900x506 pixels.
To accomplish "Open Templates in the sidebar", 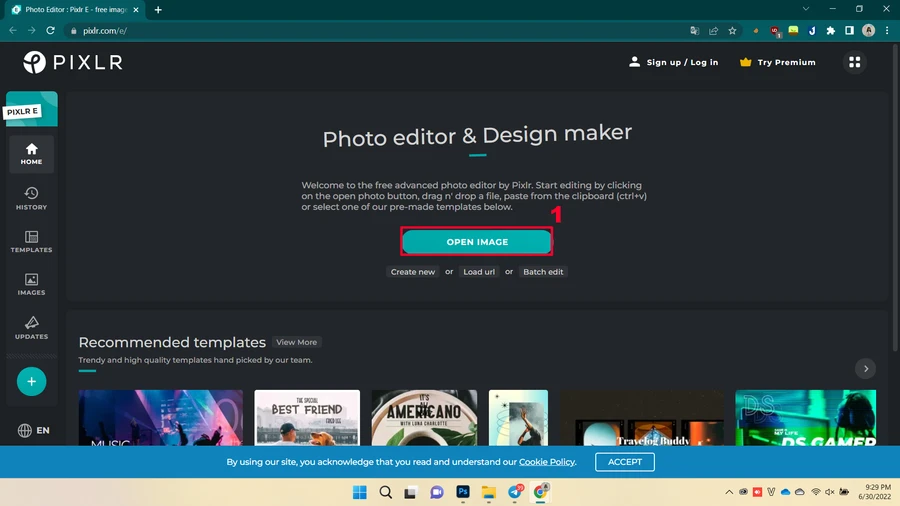I will click(32, 242).
